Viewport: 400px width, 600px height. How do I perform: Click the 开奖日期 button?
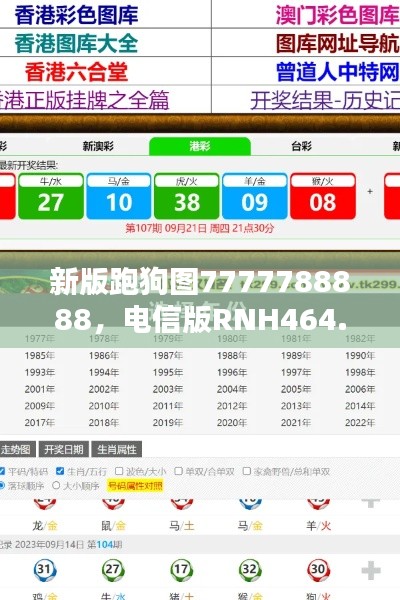(x=64, y=449)
